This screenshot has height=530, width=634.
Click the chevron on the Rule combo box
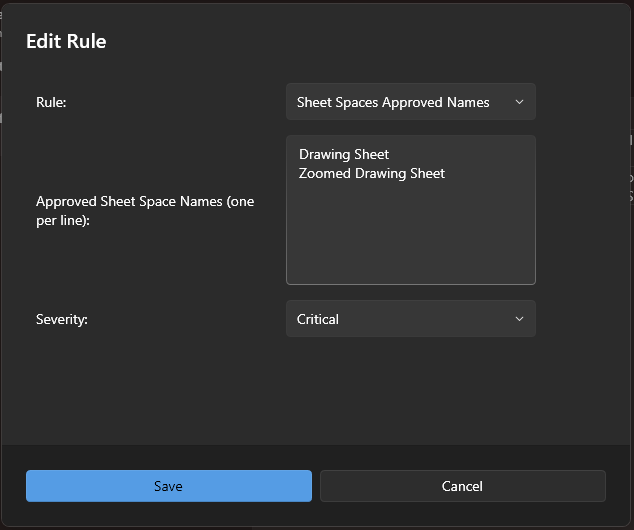click(x=519, y=102)
